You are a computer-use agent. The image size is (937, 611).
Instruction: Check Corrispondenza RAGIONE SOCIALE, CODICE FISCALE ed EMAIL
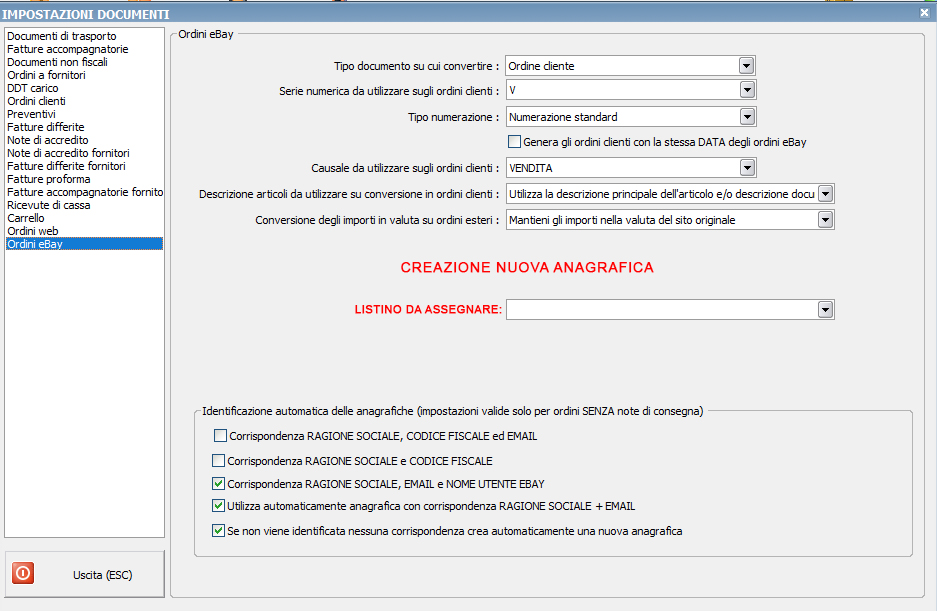tap(220, 435)
